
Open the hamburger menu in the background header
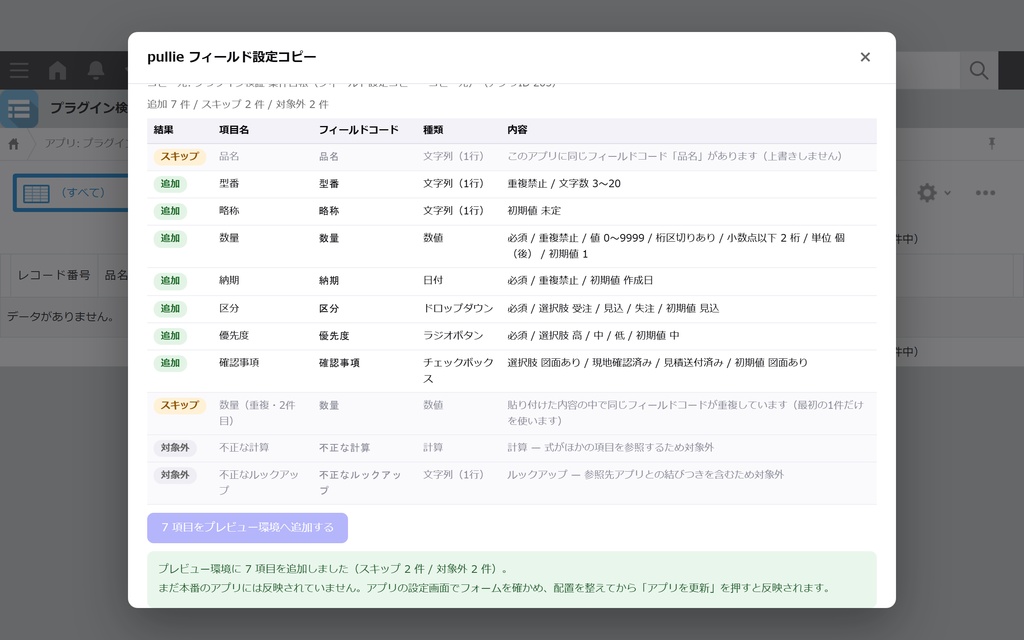click(19, 71)
